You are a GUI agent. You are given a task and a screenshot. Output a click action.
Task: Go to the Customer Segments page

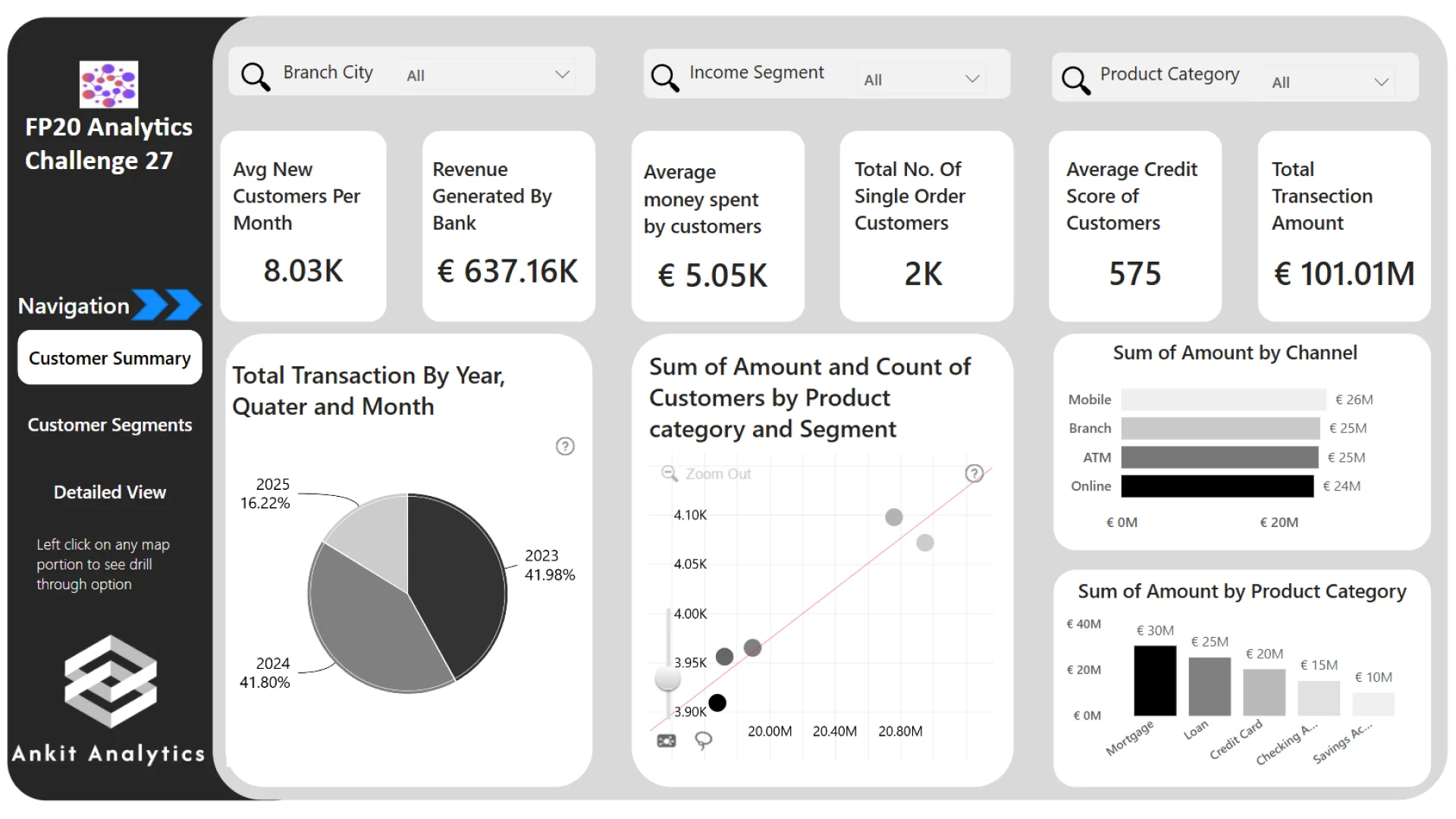[x=110, y=425]
